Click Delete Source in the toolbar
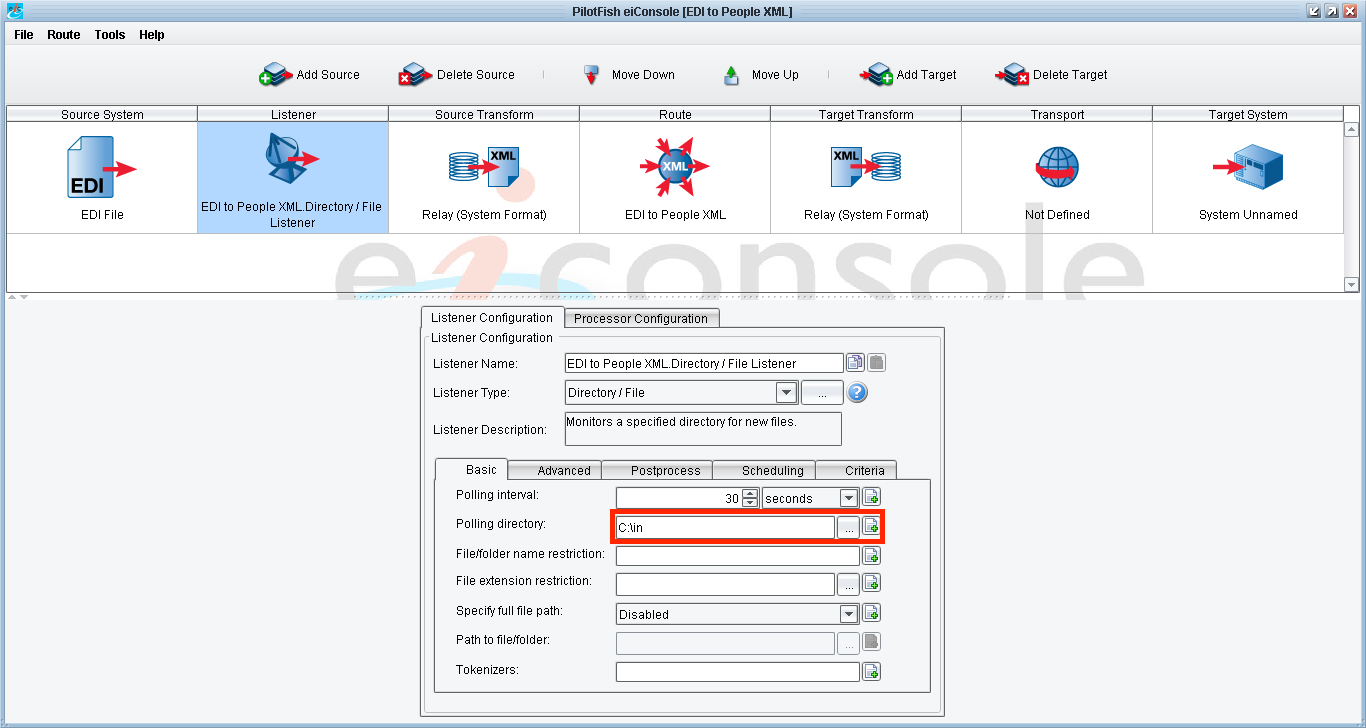Screen dimensions: 1366x728 457,75
